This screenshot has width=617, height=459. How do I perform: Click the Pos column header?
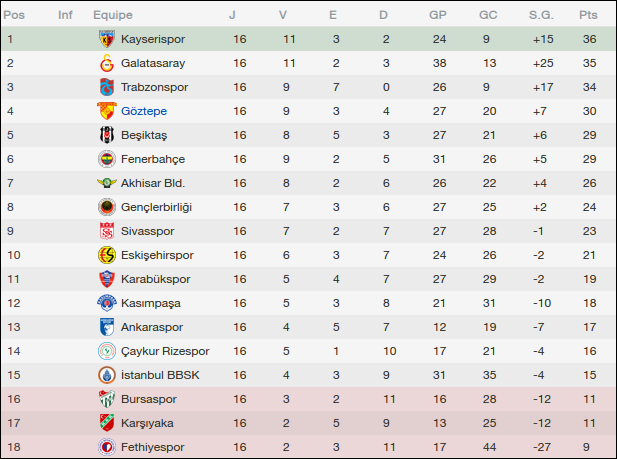coord(15,15)
